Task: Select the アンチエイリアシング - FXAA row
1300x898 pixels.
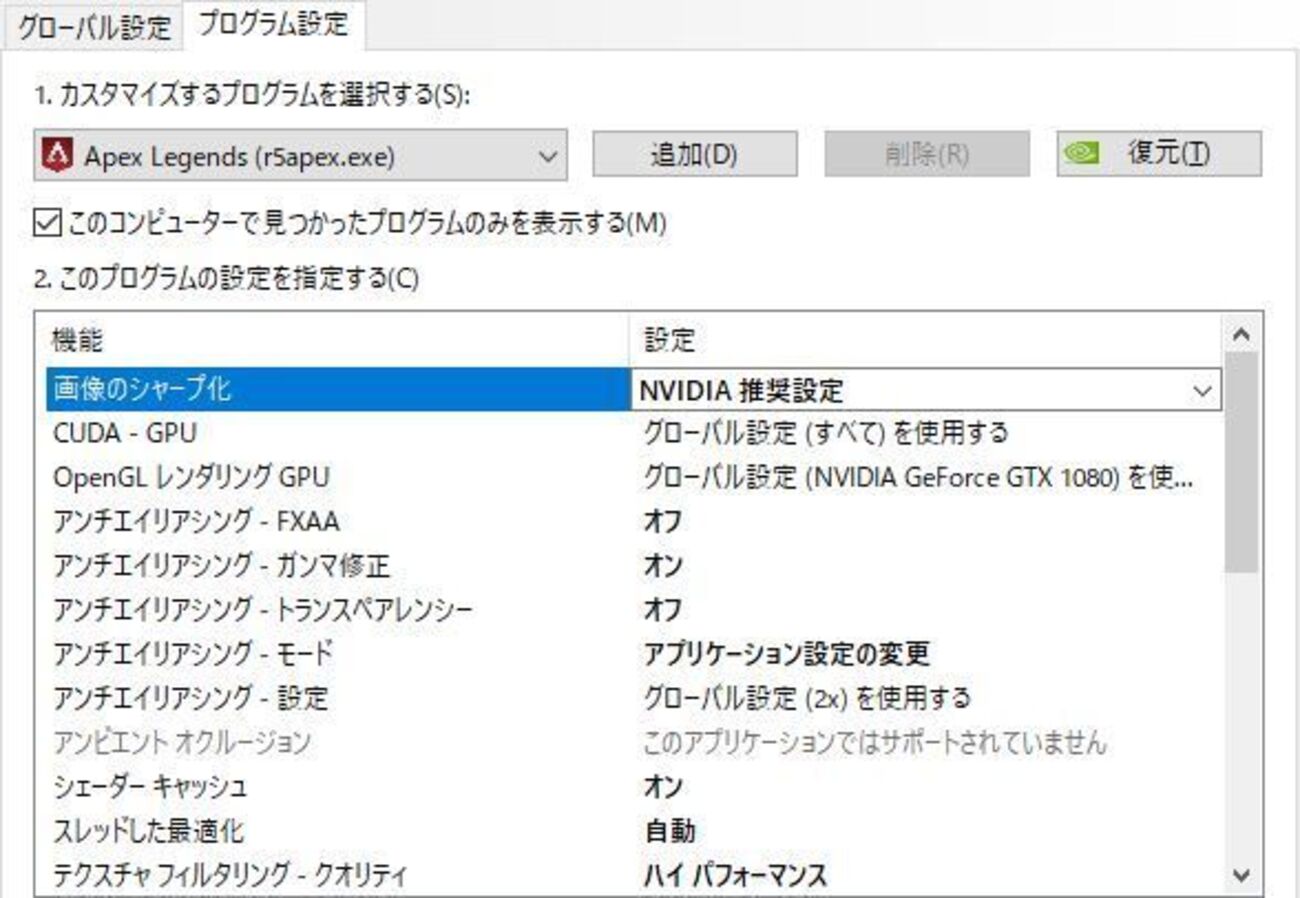Action: pos(634,521)
